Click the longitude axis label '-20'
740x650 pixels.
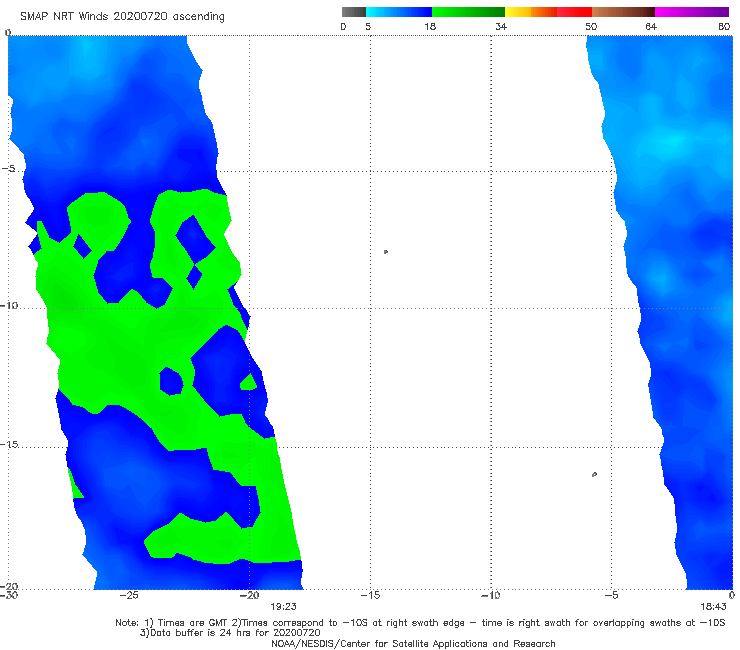[x=250, y=595]
